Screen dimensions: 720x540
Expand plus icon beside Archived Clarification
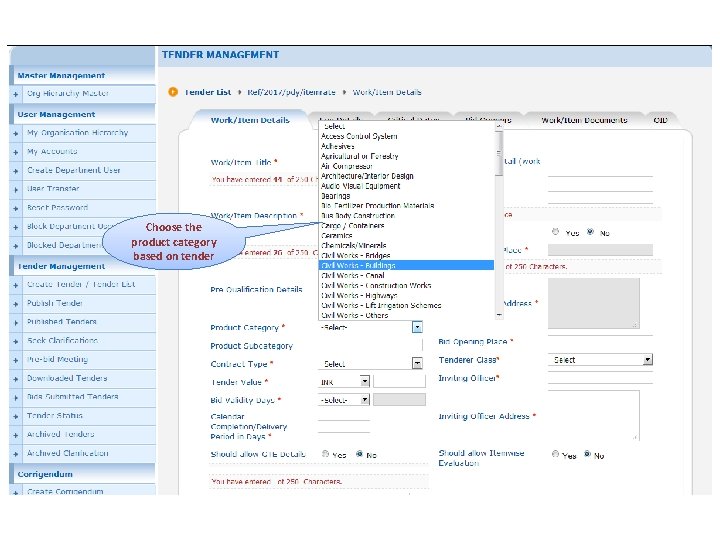click(16, 454)
